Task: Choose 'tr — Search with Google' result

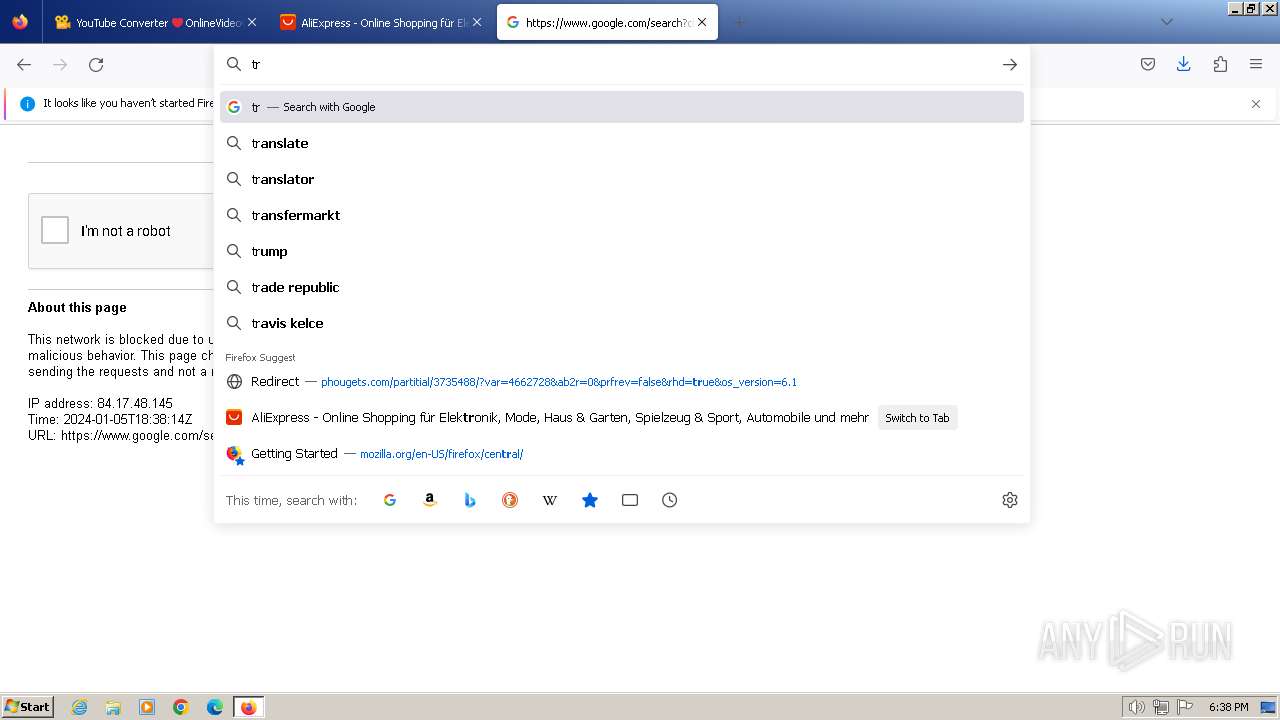Action: (622, 107)
